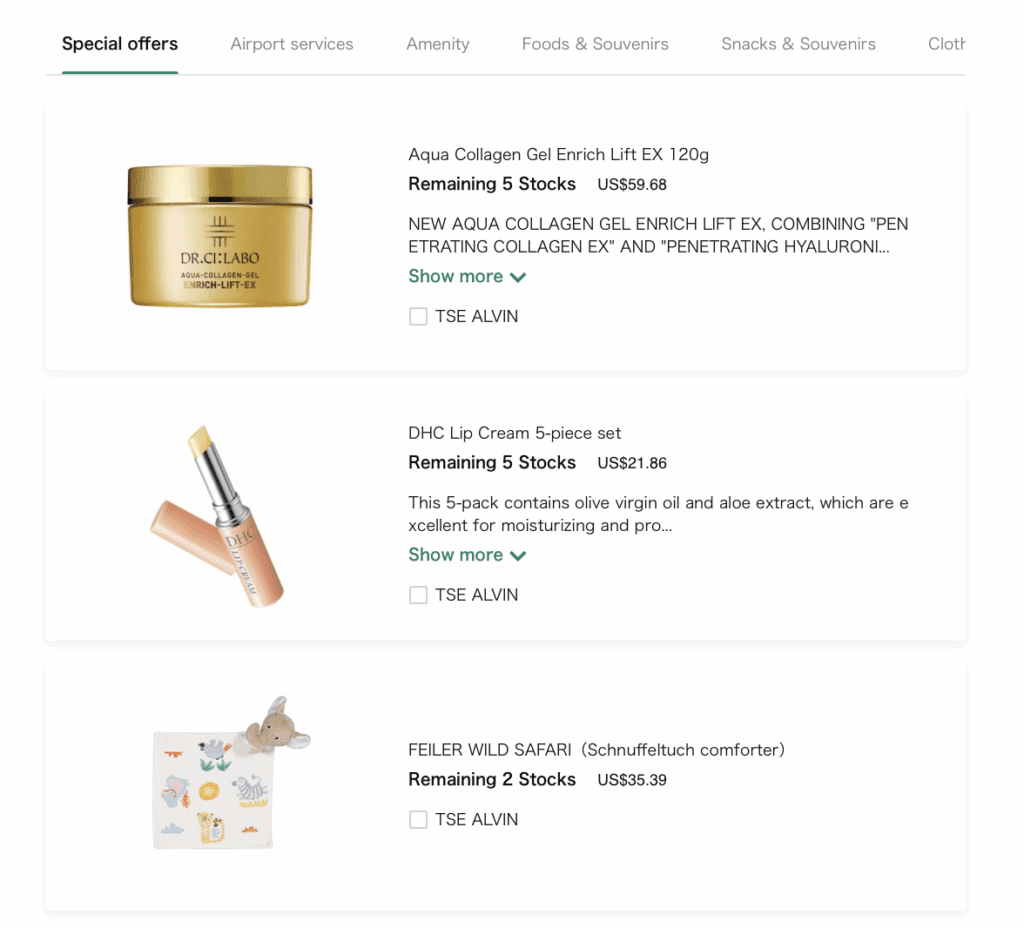Click the Feiler safari comforter image
The image size is (1024, 928).
point(231,773)
